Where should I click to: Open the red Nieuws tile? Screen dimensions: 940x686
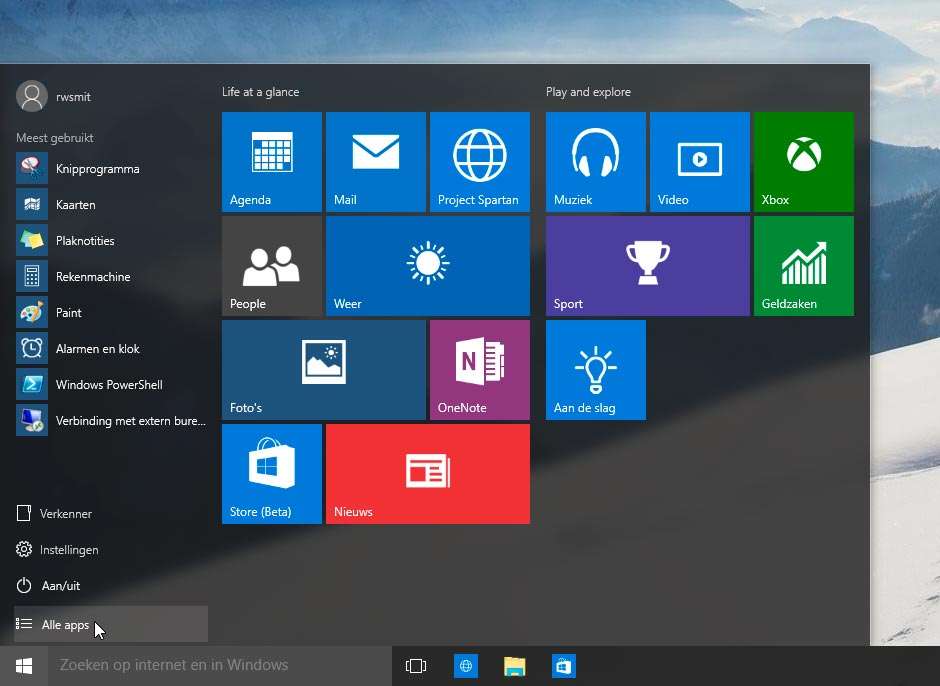(428, 474)
